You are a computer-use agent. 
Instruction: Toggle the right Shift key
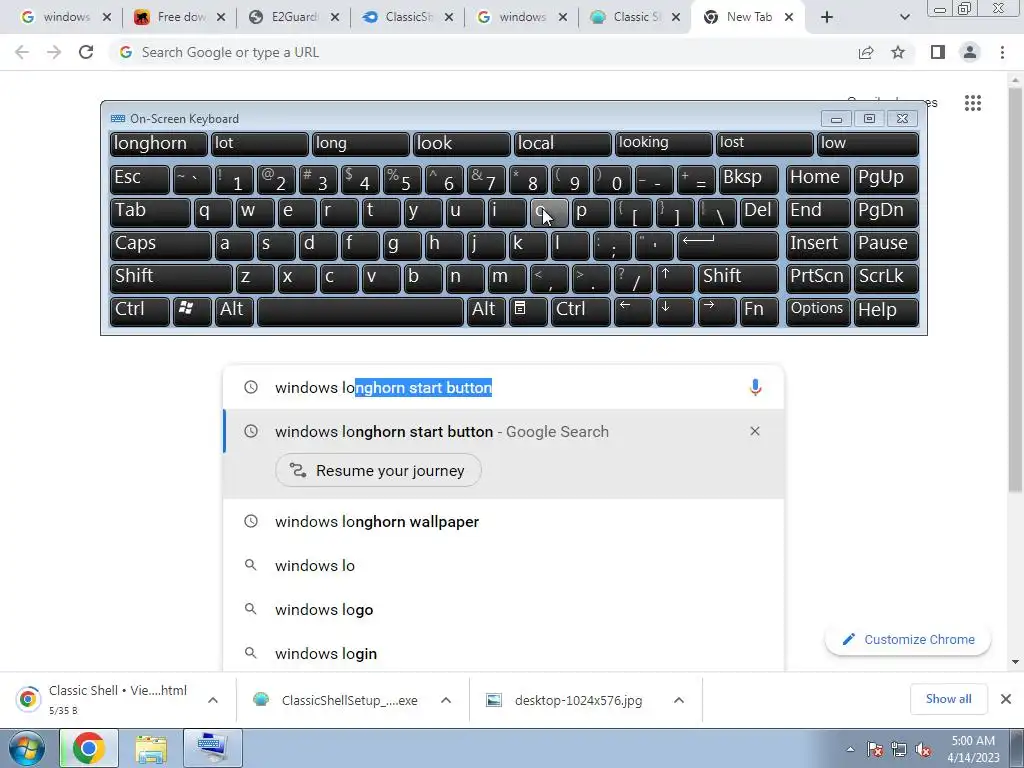pyautogui.click(x=738, y=278)
